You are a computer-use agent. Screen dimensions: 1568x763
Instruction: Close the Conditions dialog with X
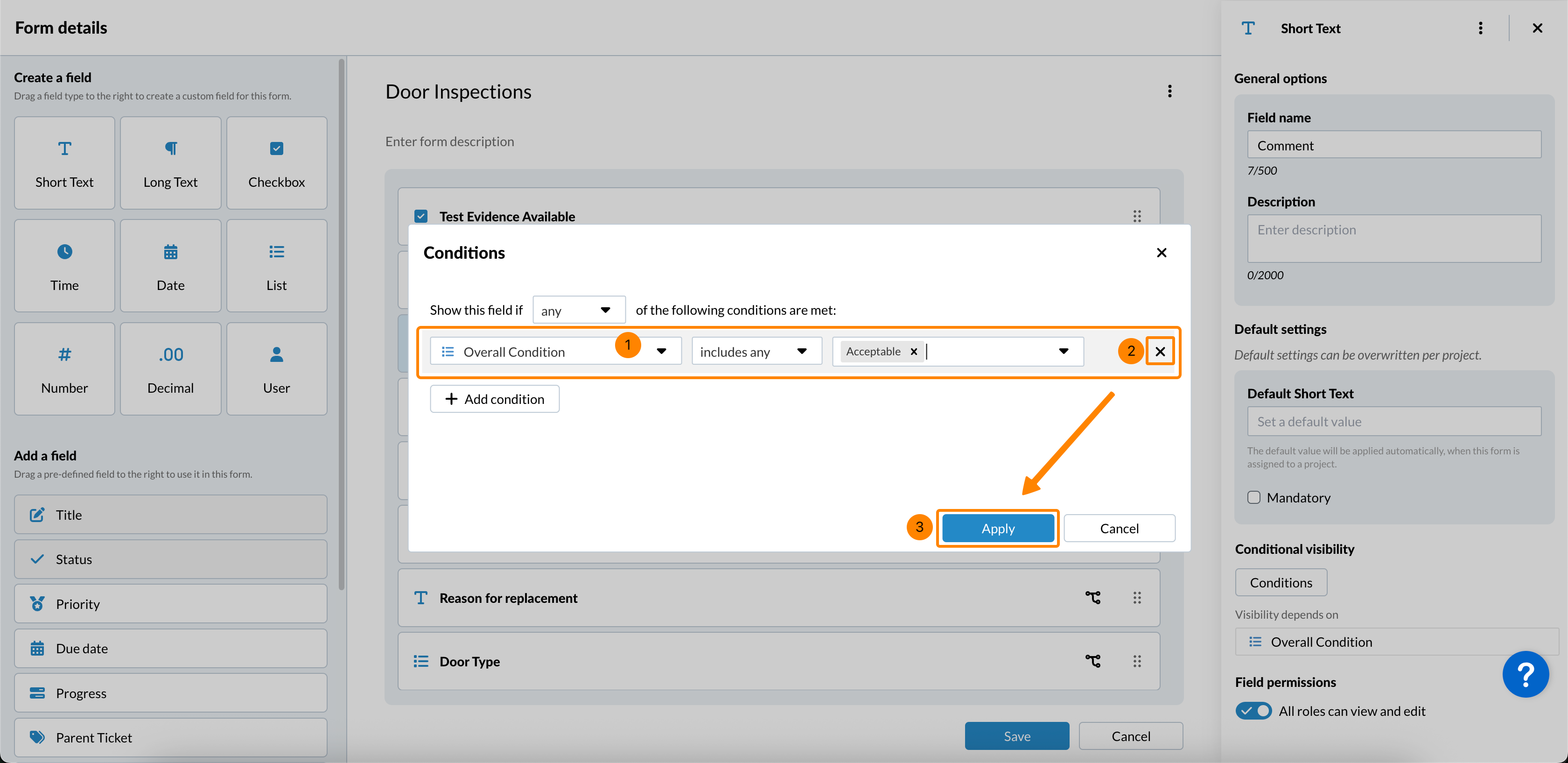[1161, 253]
